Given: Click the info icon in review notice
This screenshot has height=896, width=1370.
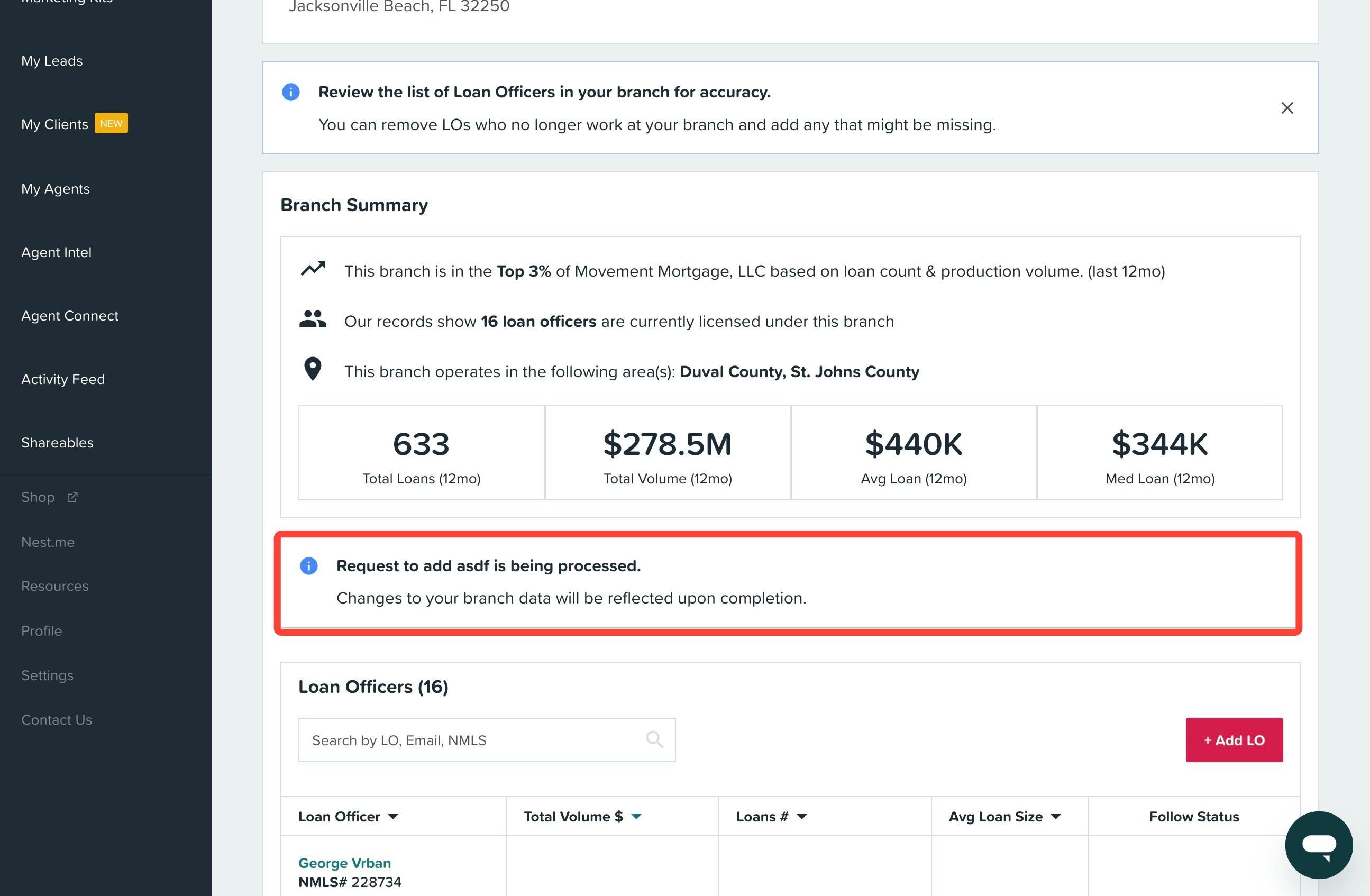Looking at the screenshot, I should [x=291, y=92].
